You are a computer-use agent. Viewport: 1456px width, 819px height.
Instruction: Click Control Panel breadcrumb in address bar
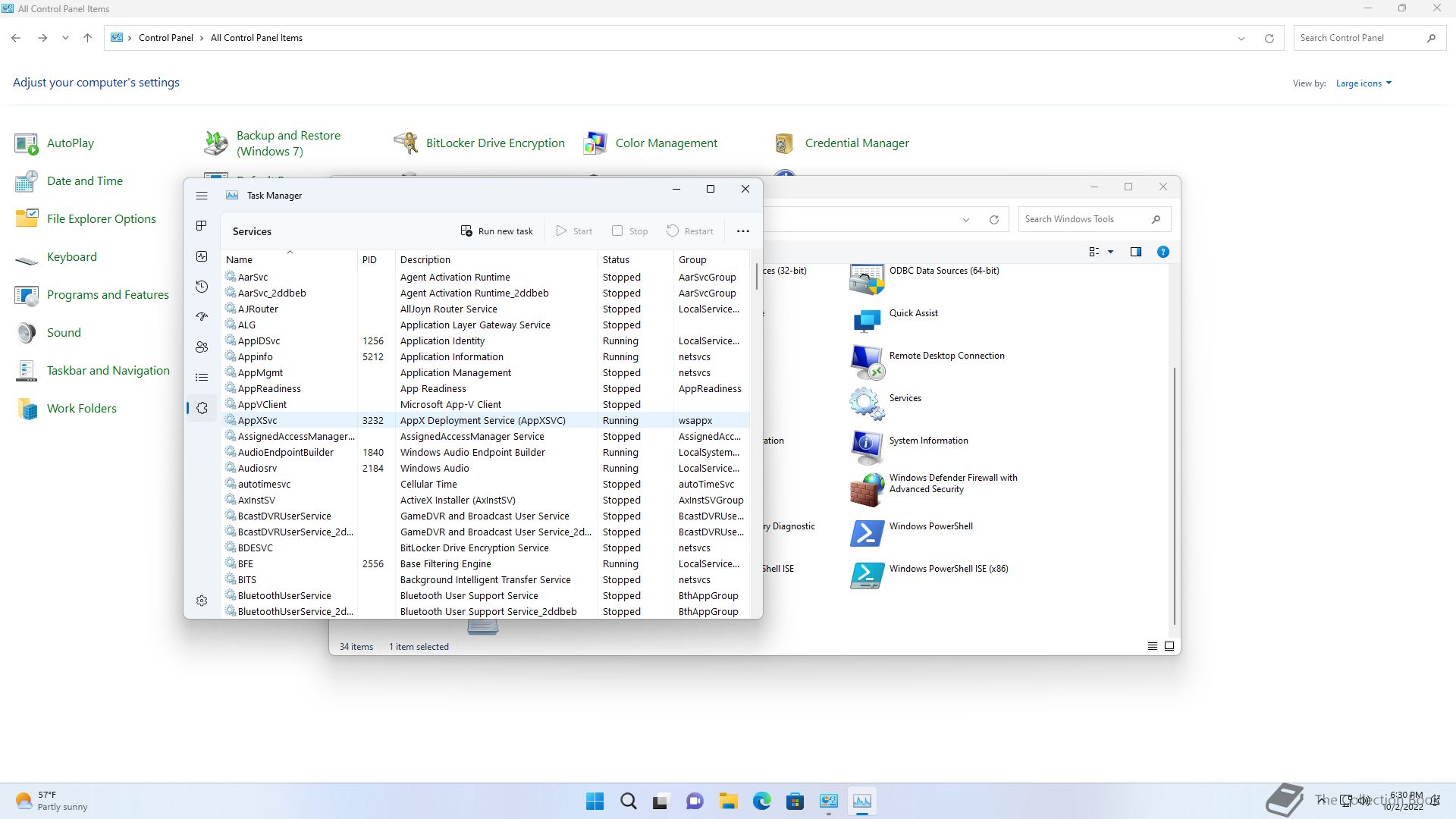[165, 38]
